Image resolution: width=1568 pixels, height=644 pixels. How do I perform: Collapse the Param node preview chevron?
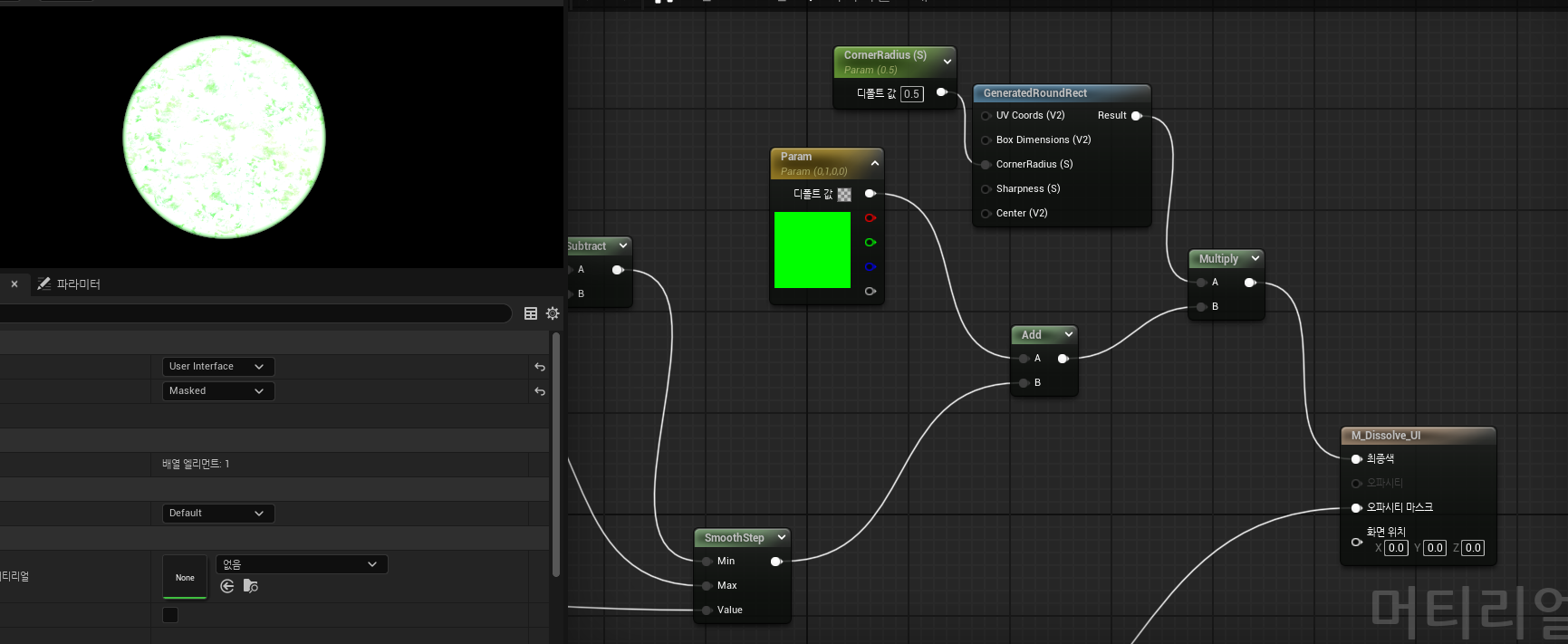click(x=875, y=163)
